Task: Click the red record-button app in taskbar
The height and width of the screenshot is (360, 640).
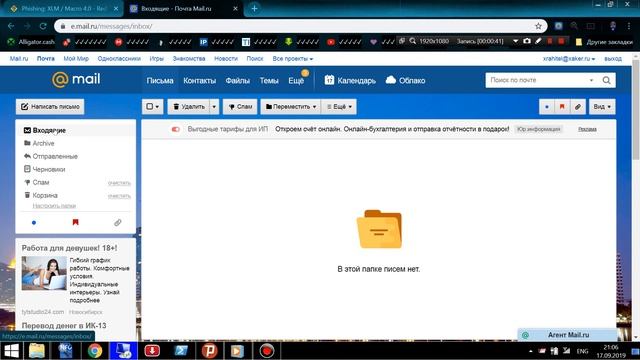Action: (x=267, y=351)
